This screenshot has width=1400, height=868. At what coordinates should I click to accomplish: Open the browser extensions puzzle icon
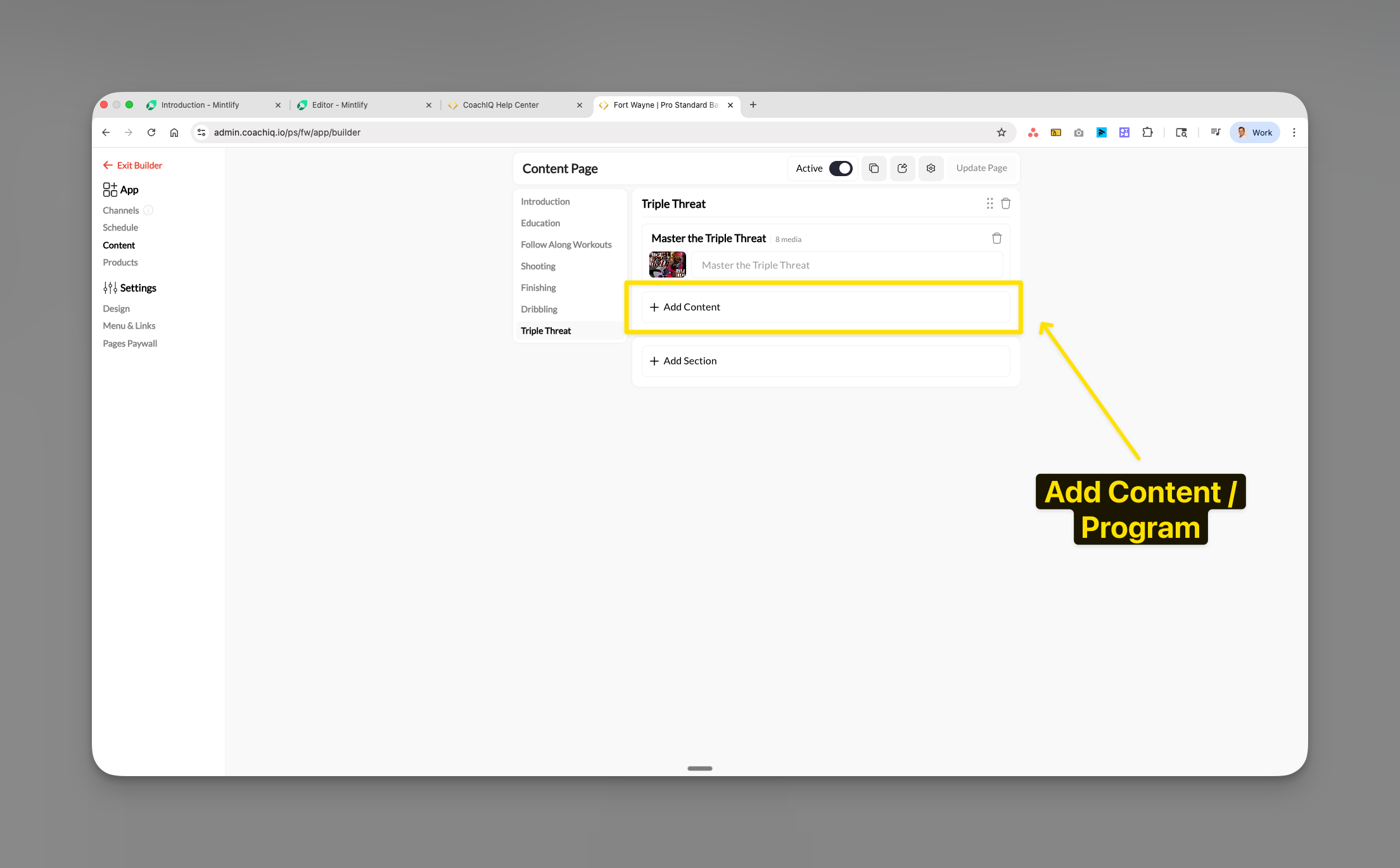click(1147, 132)
